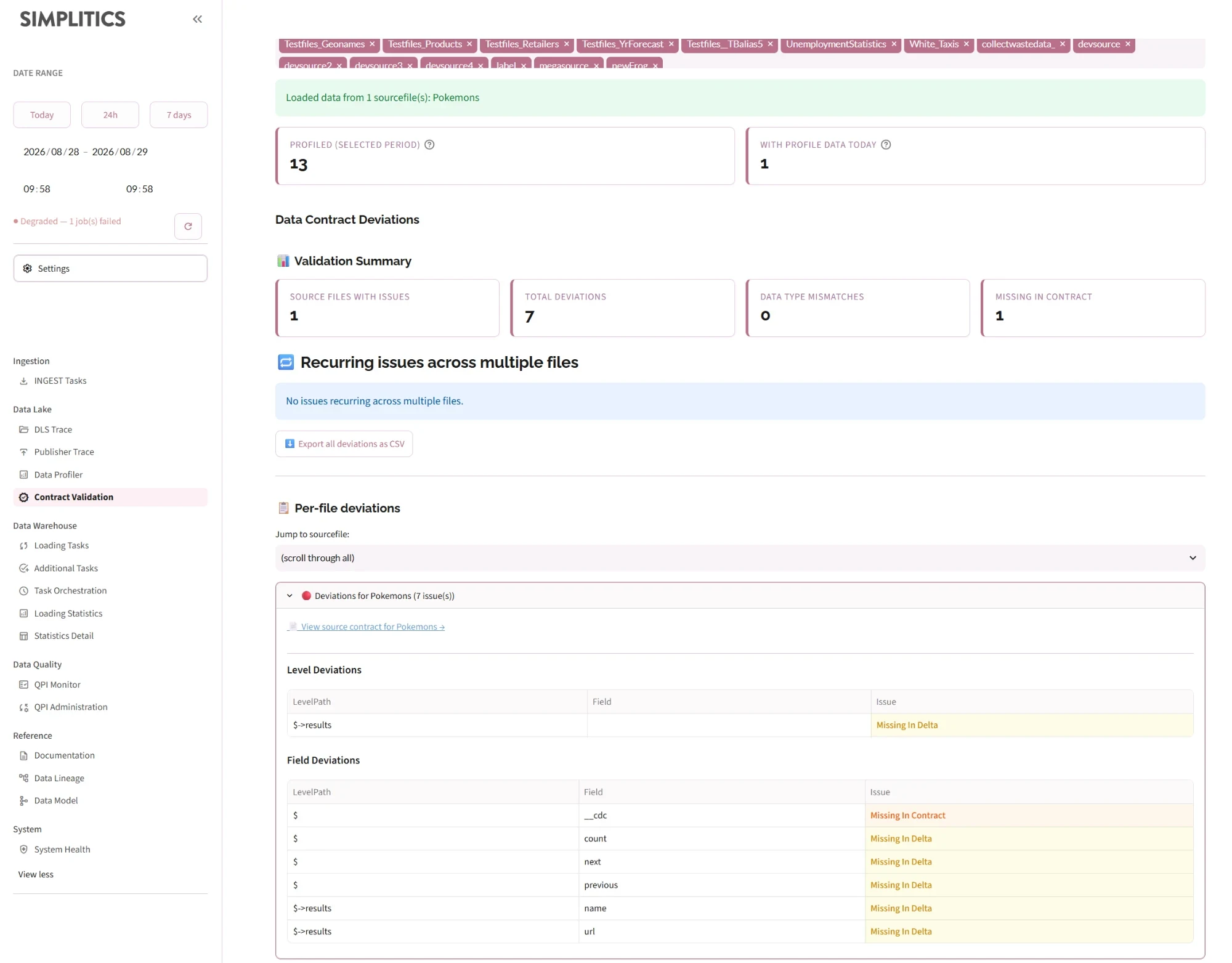
Task: Remove the White_Taxis tag
Action: tap(967, 44)
